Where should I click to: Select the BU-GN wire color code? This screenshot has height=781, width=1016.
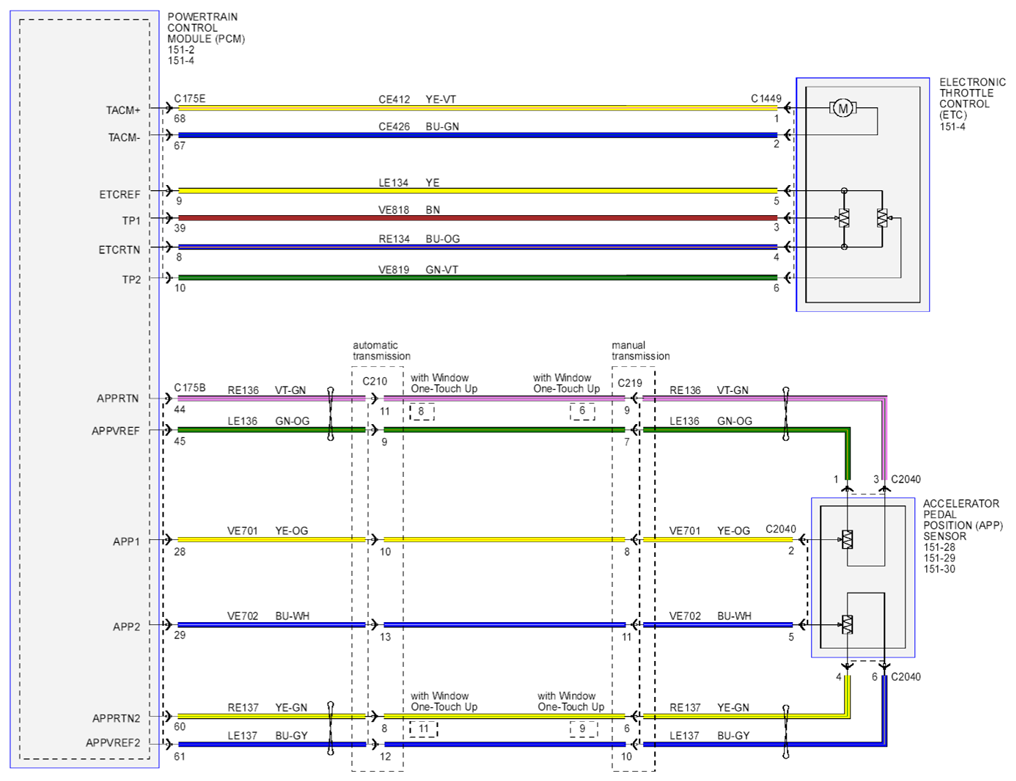(442, 126)
